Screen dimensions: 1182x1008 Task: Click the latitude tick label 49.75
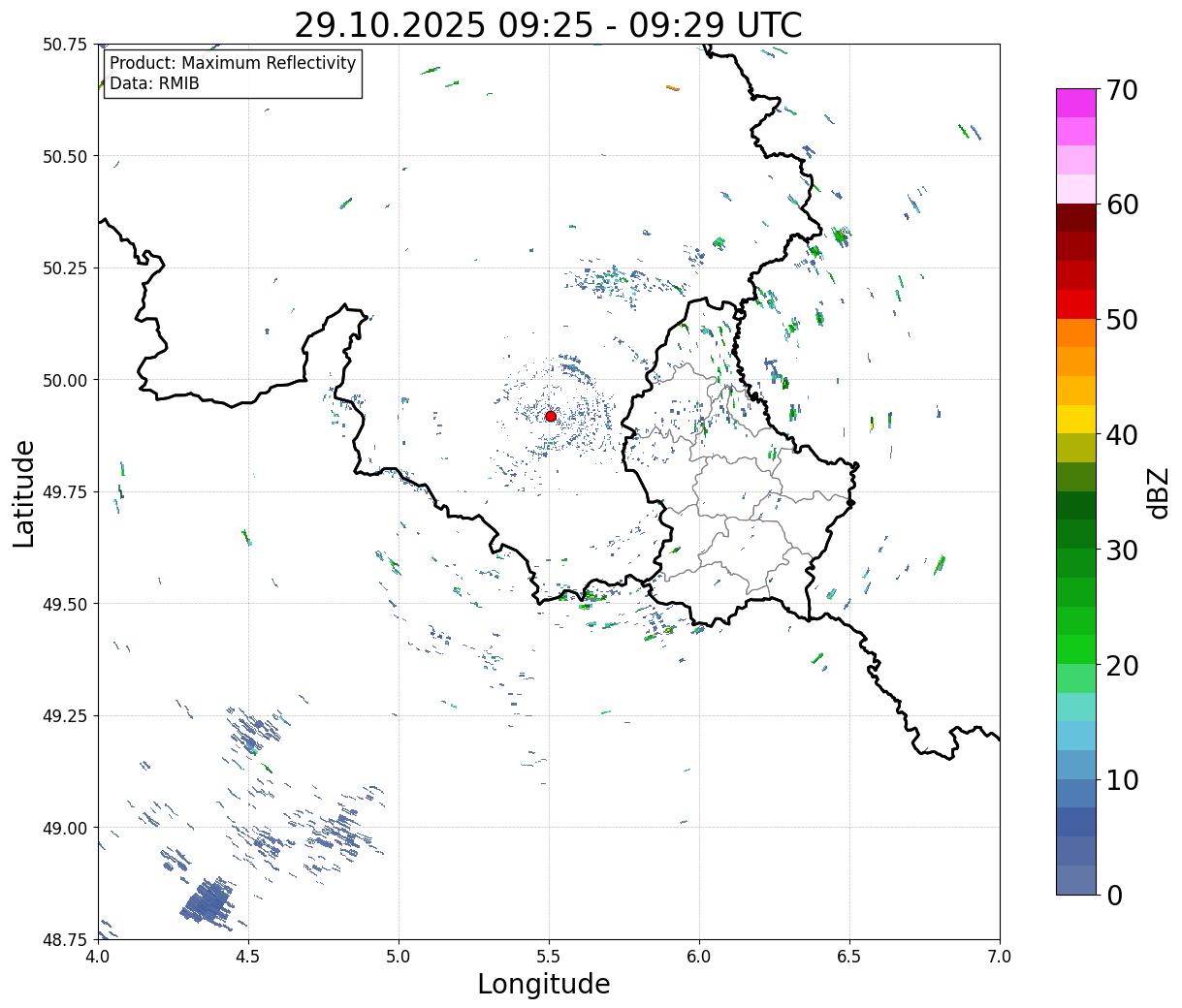tap(65, 492)
